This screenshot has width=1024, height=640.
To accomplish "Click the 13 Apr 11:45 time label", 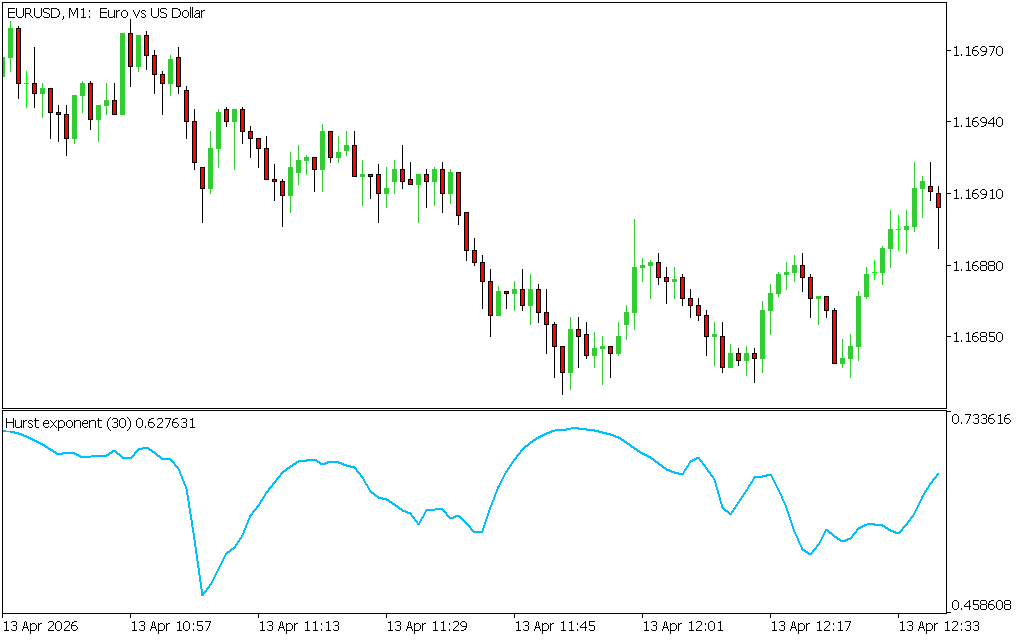I will (x=555, y=627).
